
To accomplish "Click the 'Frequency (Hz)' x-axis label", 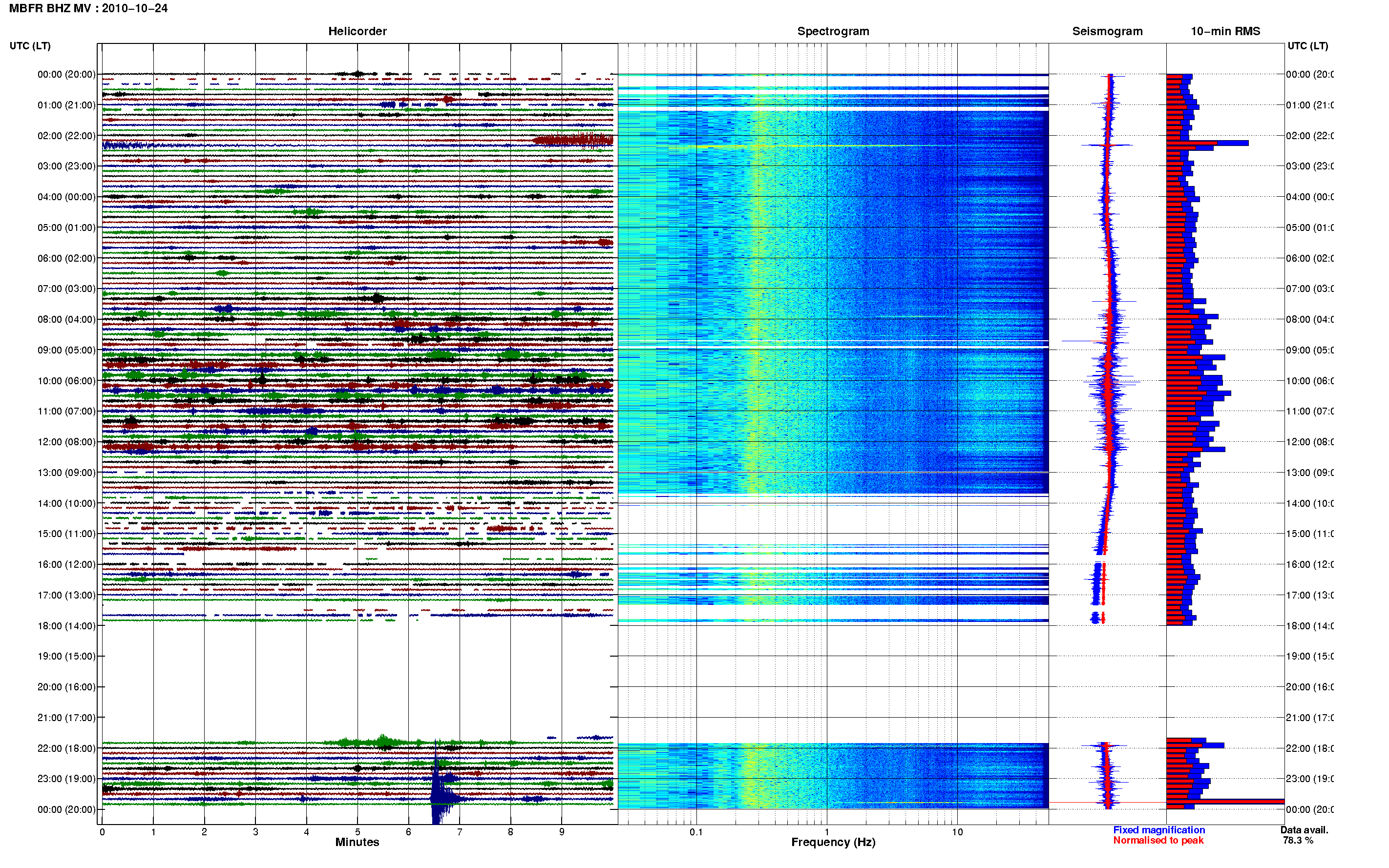I will tap(833, 842).
